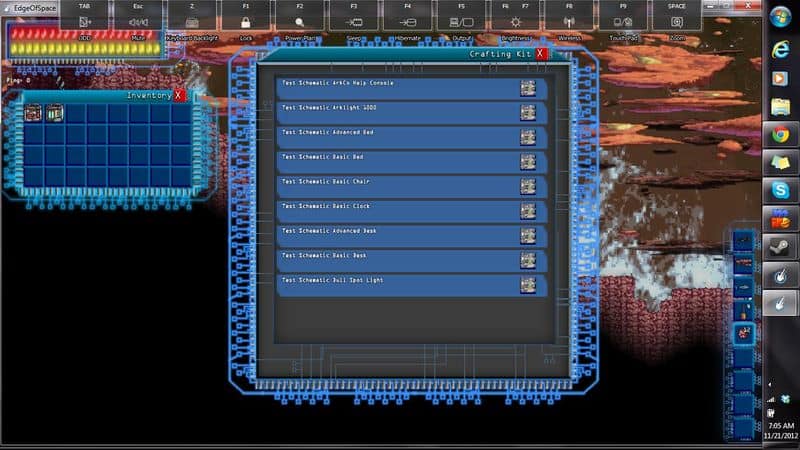Click the Basic Desk schematic icon
The height and width of the screenshot is (450, 800).
pos(528,260)
